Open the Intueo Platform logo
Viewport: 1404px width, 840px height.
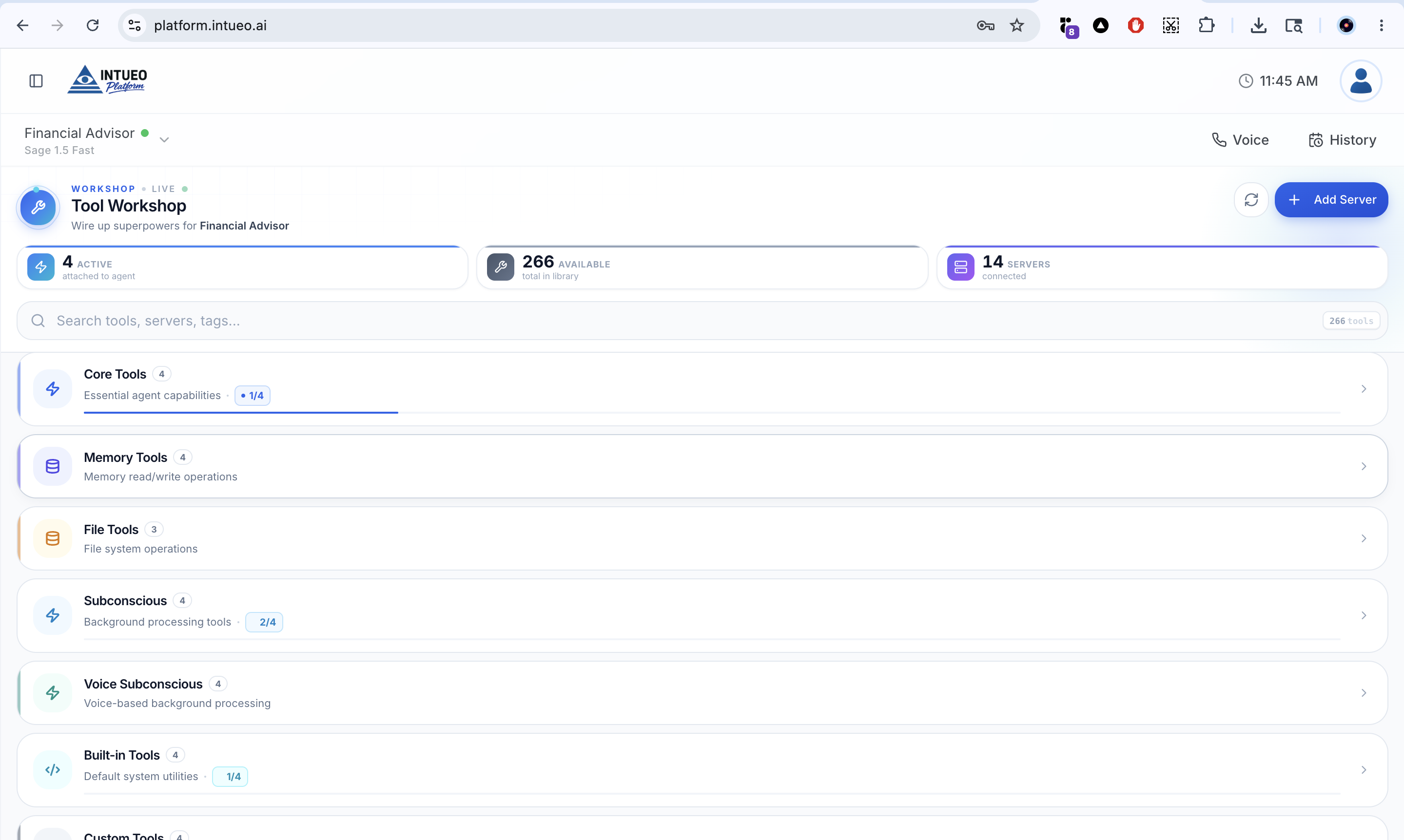tap(107, 80)
